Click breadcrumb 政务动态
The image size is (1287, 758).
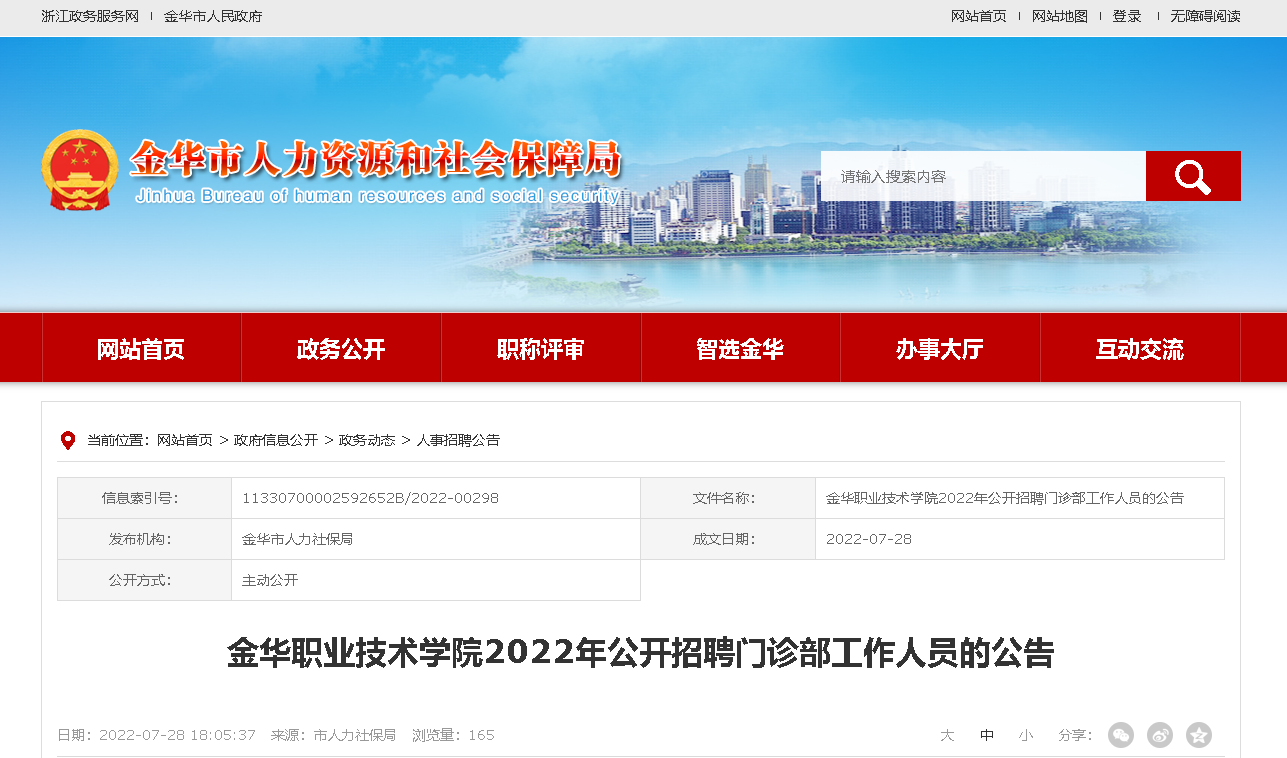point(367,440)
